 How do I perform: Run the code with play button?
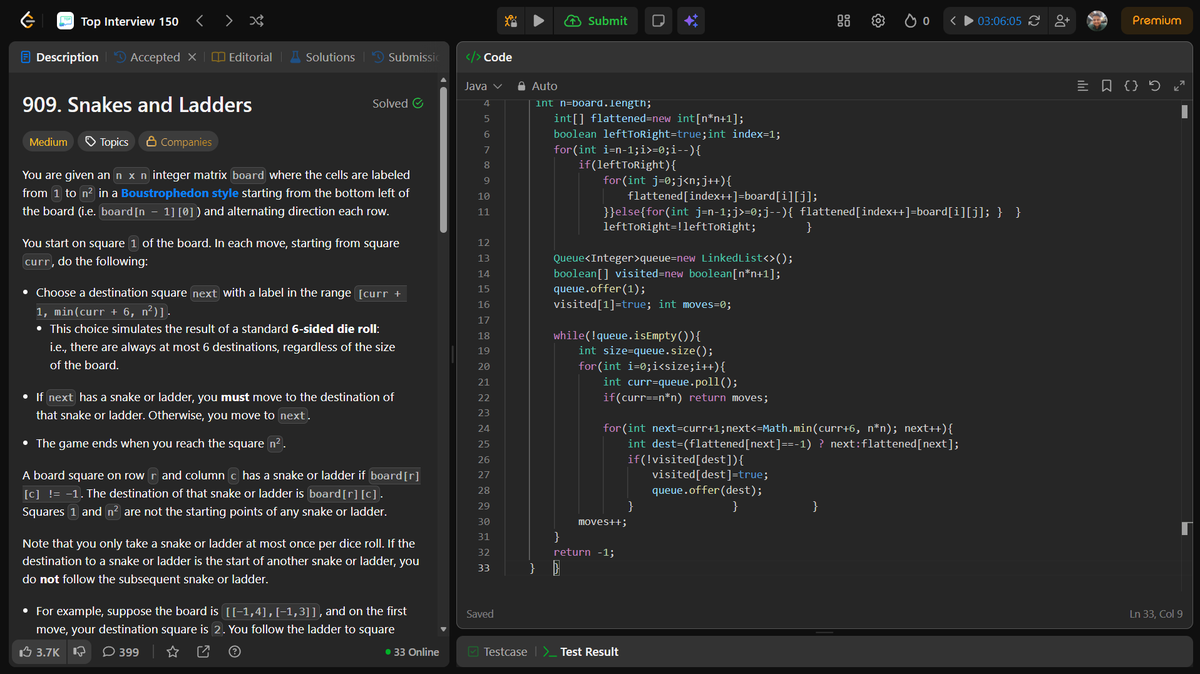[538, 20]
